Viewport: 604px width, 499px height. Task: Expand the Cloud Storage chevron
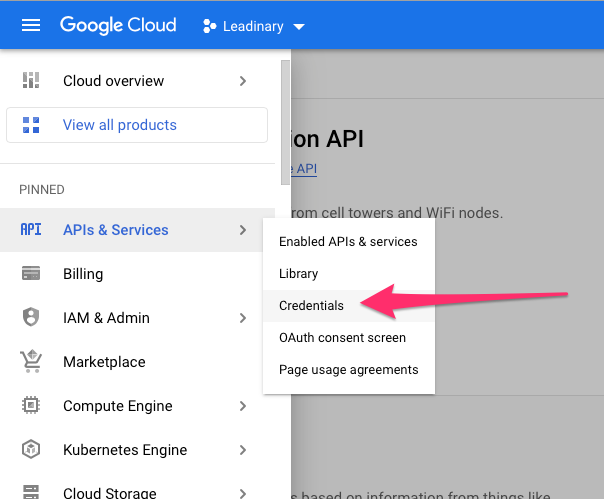pyautogui.click(x=242, y=493)
